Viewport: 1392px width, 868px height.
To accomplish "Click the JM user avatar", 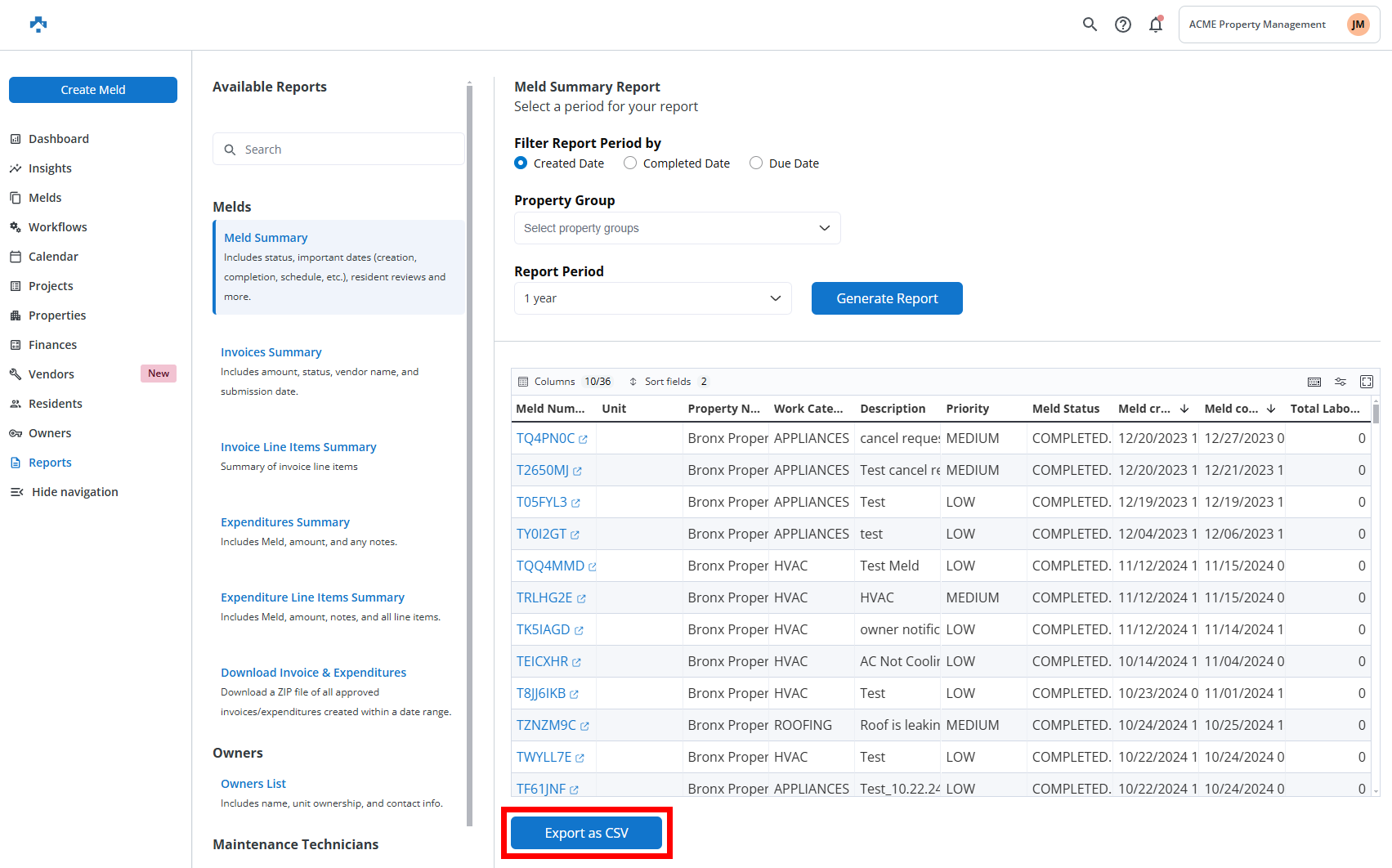I will (1358, 25).
